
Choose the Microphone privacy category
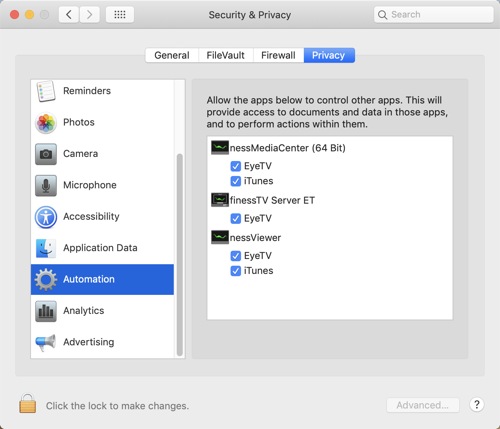[102, 185]
